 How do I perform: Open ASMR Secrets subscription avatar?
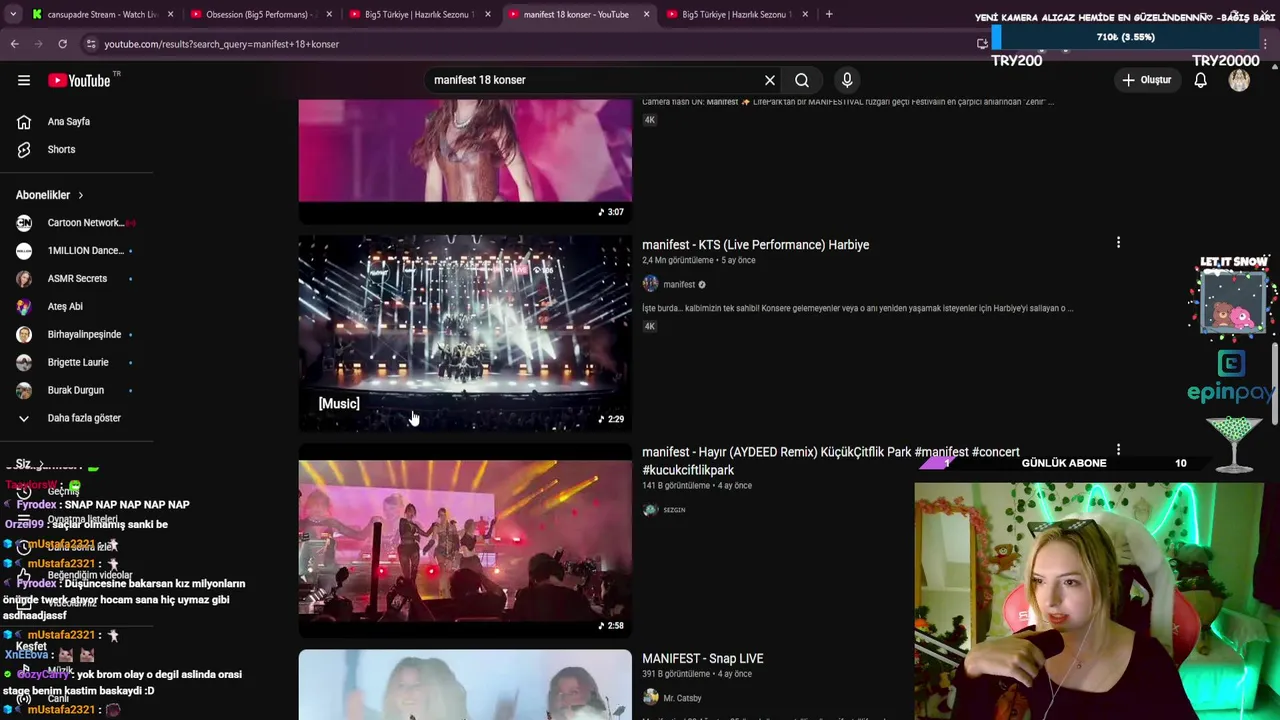tap(24, 279)
